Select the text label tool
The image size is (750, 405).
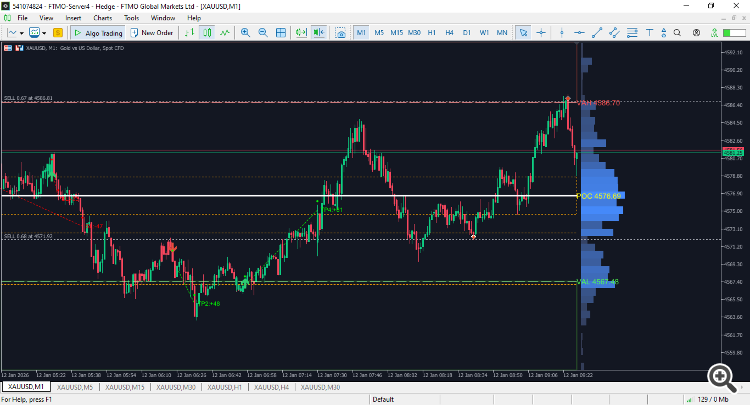click(649, 33)
